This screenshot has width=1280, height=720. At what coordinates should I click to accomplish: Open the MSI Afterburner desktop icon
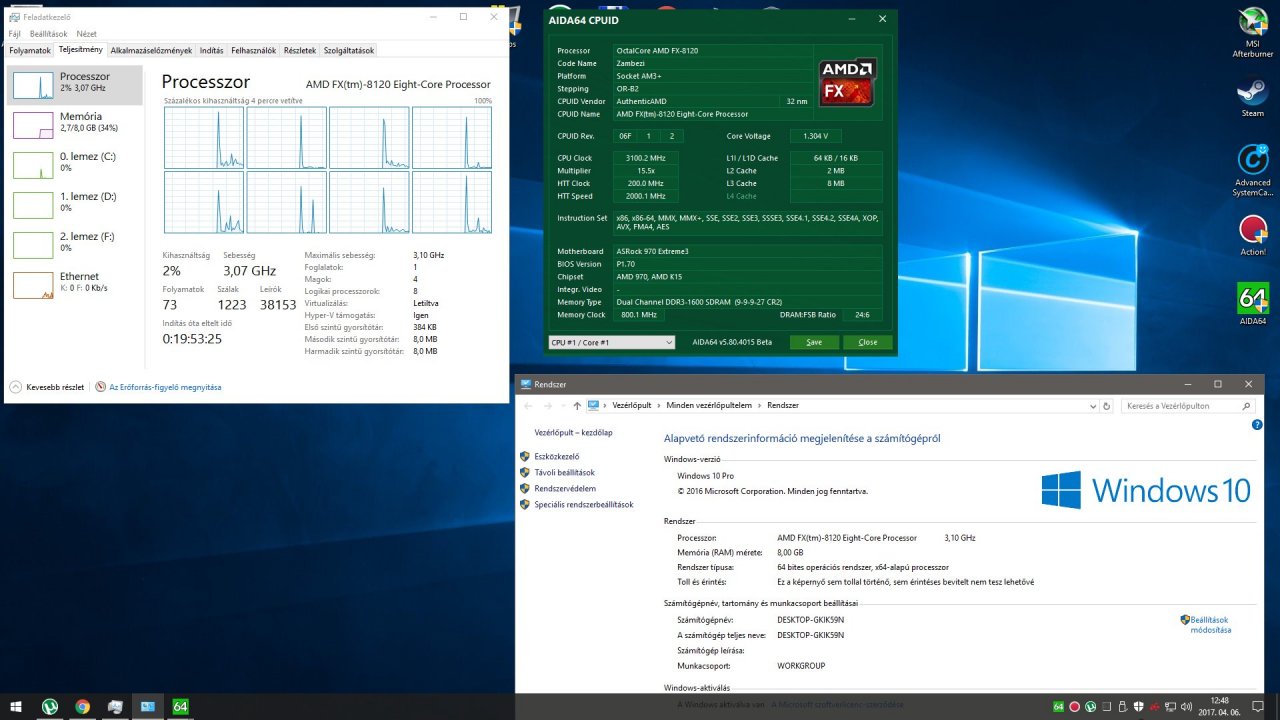(x=1253, y=31)
